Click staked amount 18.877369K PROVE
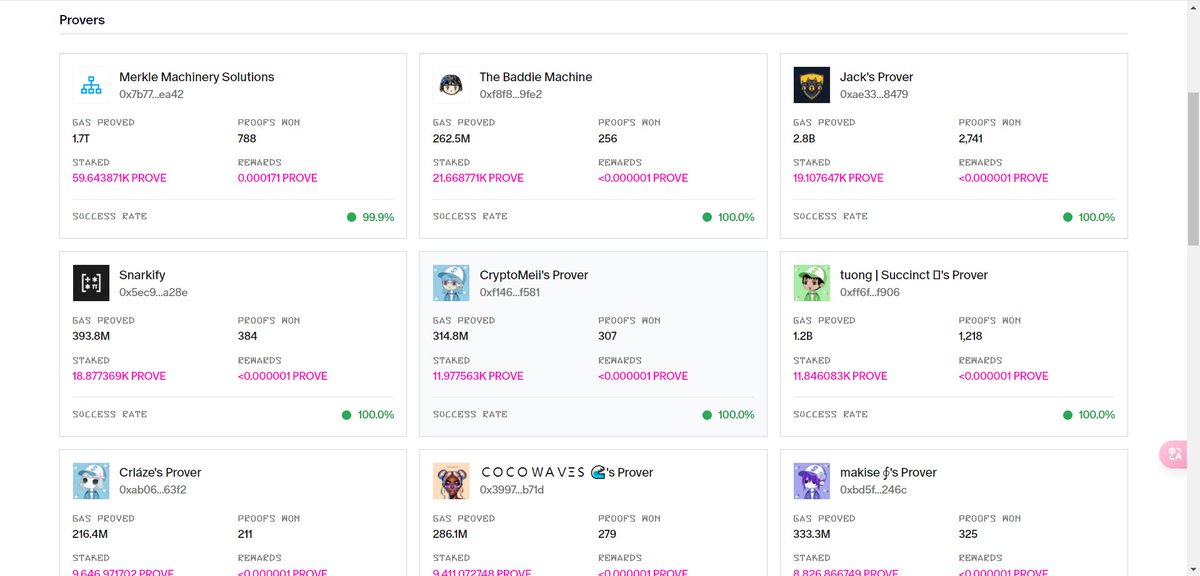1200x576 pixels. 119,376
